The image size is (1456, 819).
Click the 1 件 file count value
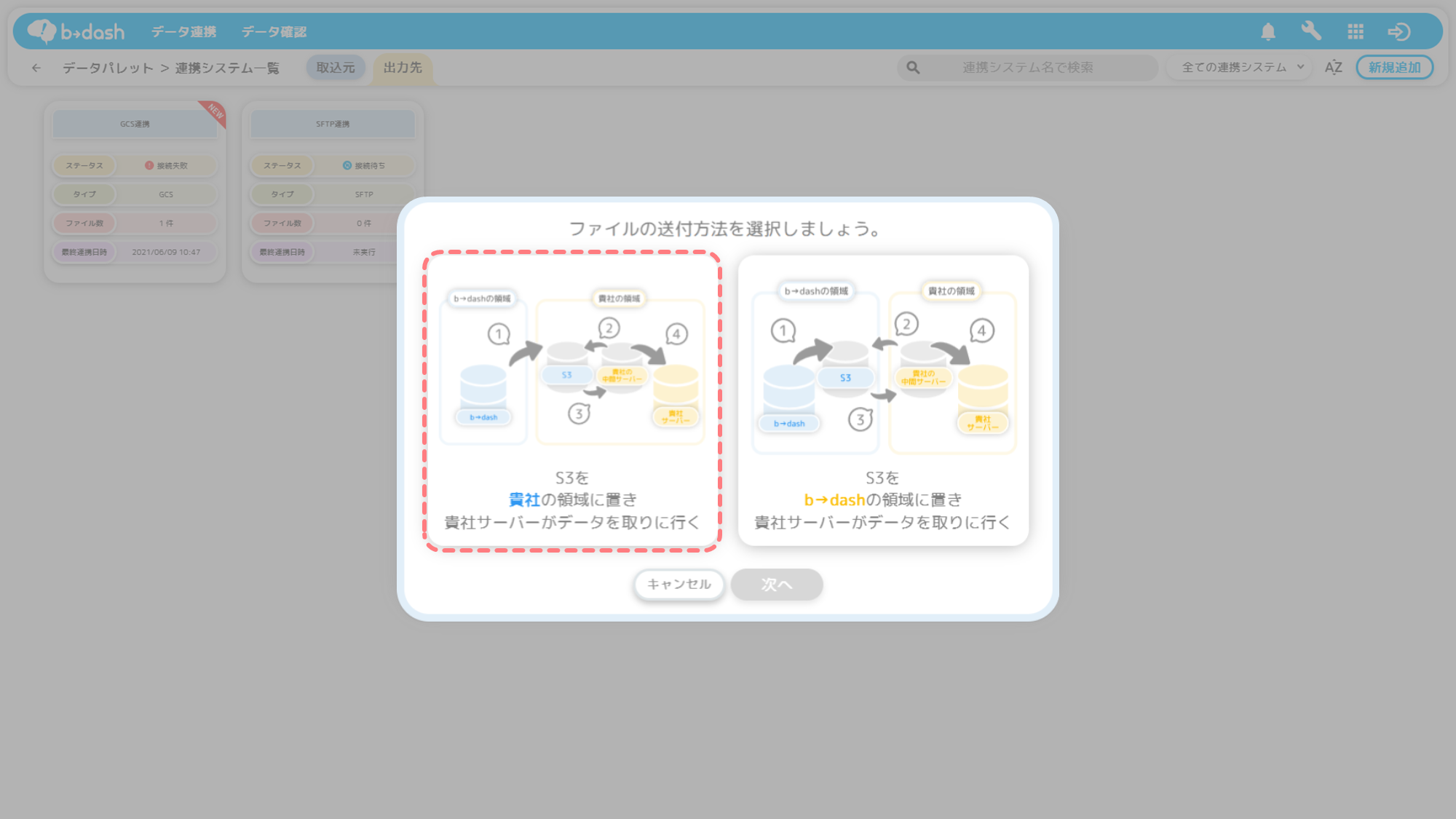pos(166,223)
